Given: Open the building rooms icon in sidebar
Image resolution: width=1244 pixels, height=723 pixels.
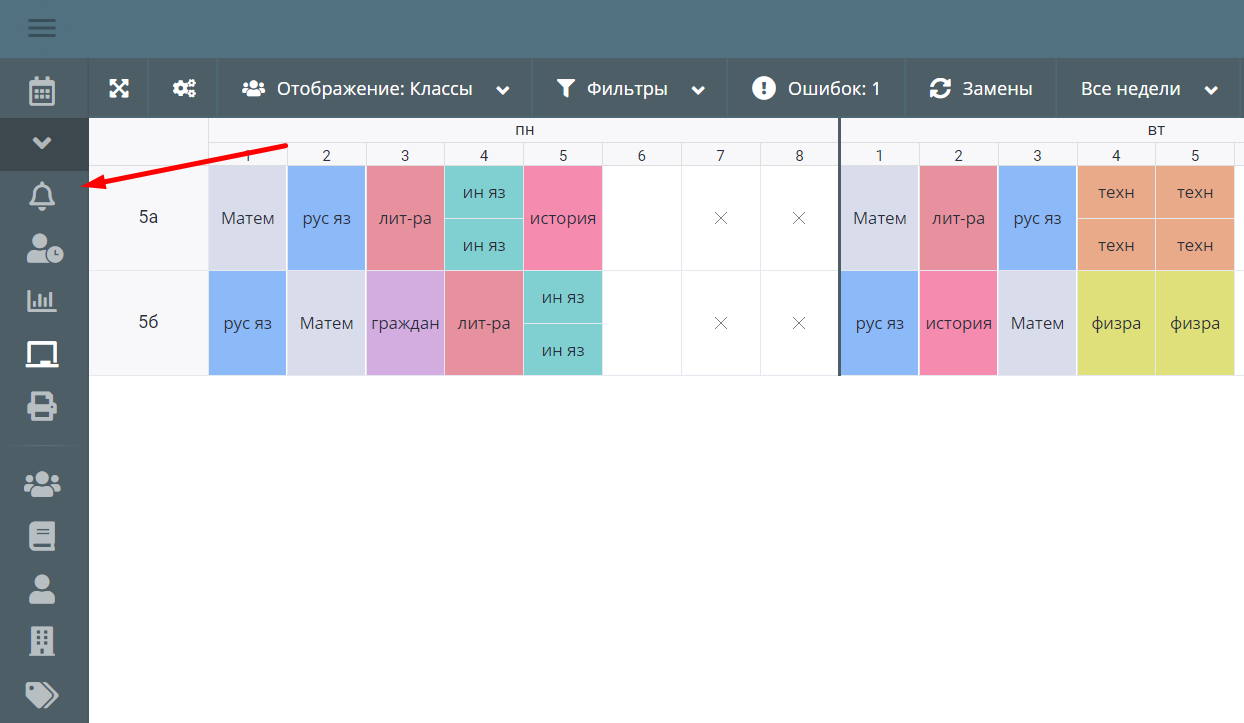Looking at the screenshot, I should click(42, 641).
